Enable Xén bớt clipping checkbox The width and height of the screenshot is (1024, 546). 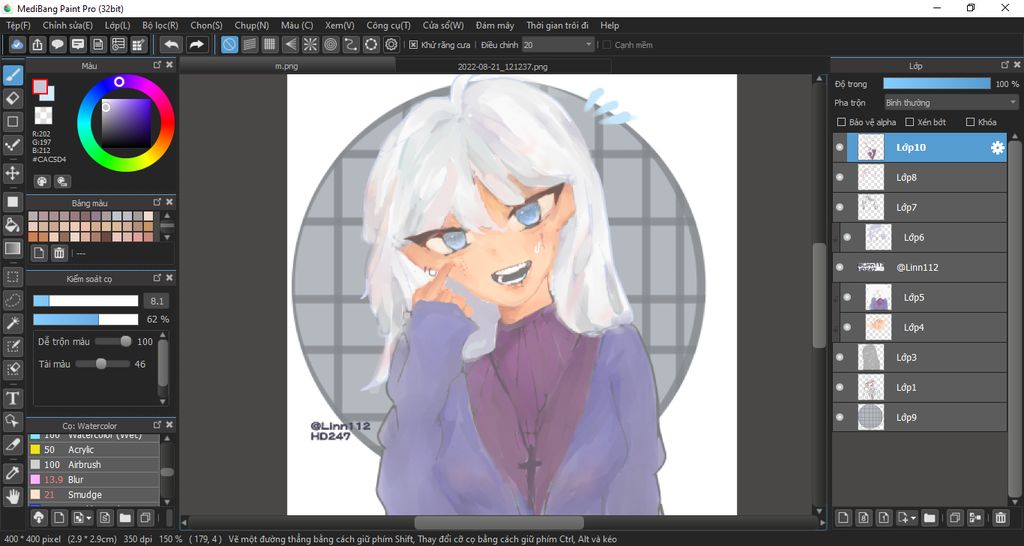click(909, 122)
